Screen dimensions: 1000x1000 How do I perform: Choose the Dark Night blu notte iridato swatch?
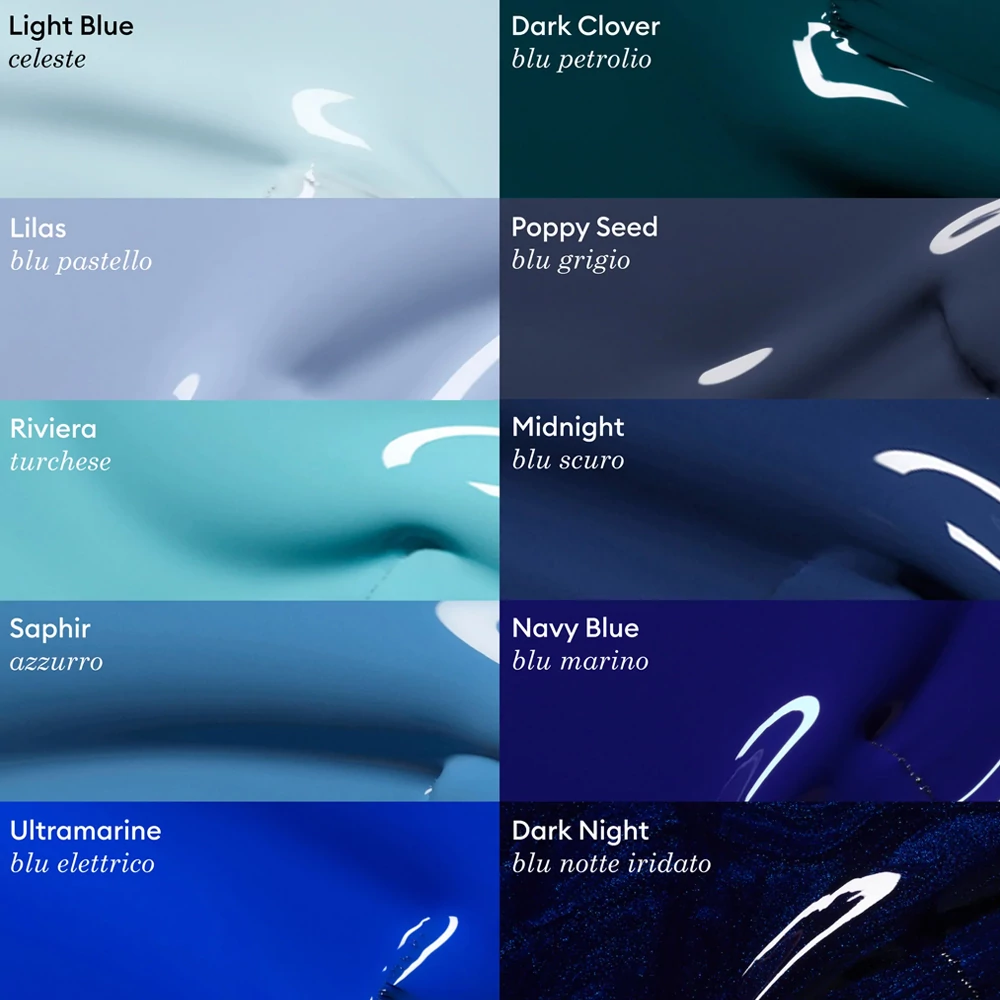750,901
